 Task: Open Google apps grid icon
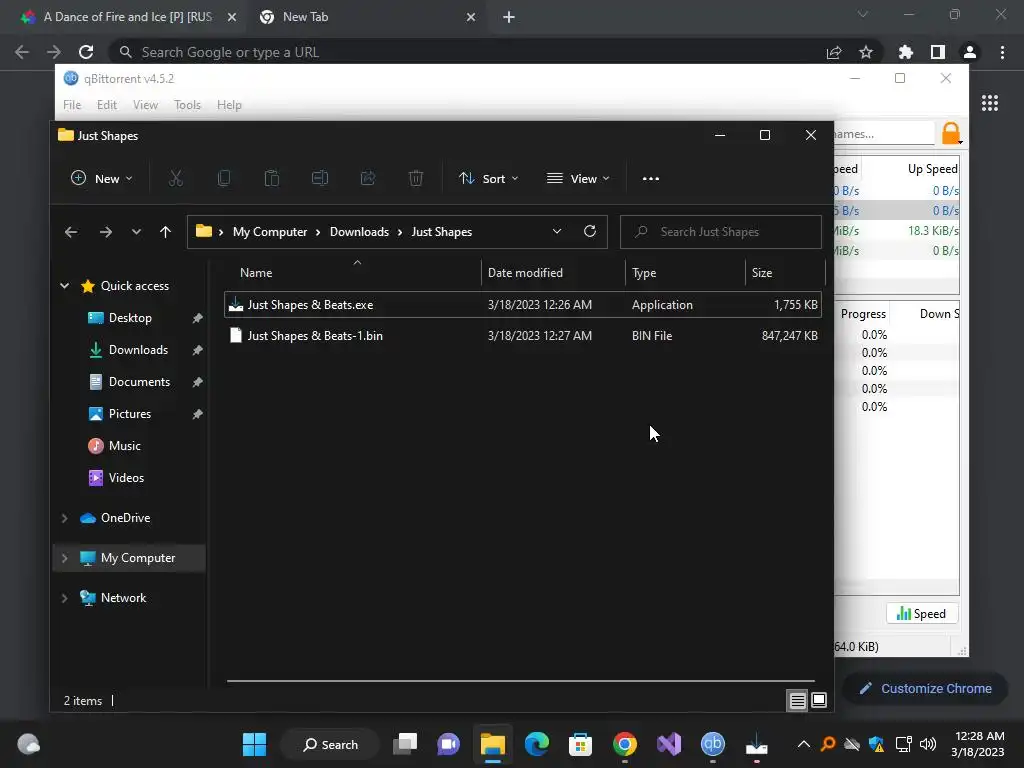click(x=989, y=103)
